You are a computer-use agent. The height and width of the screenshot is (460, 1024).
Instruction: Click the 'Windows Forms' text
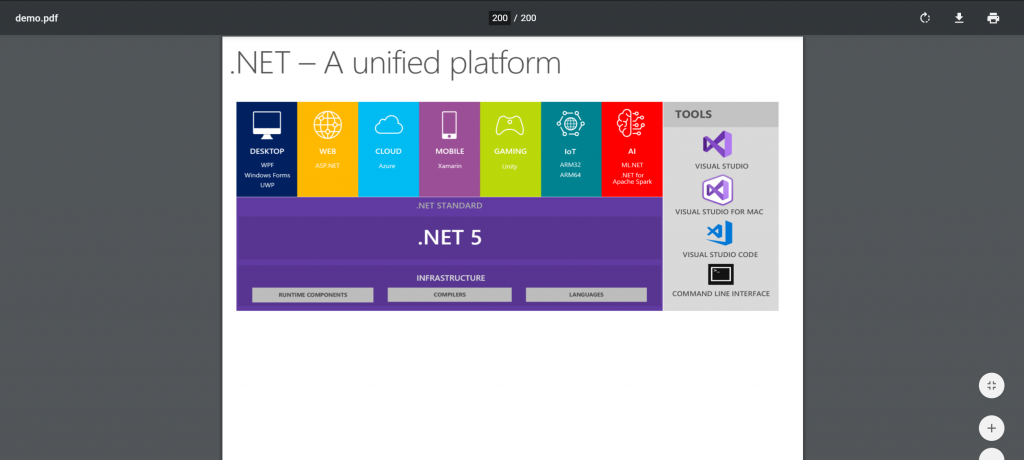pyautogui.click(x=267, y=175)
